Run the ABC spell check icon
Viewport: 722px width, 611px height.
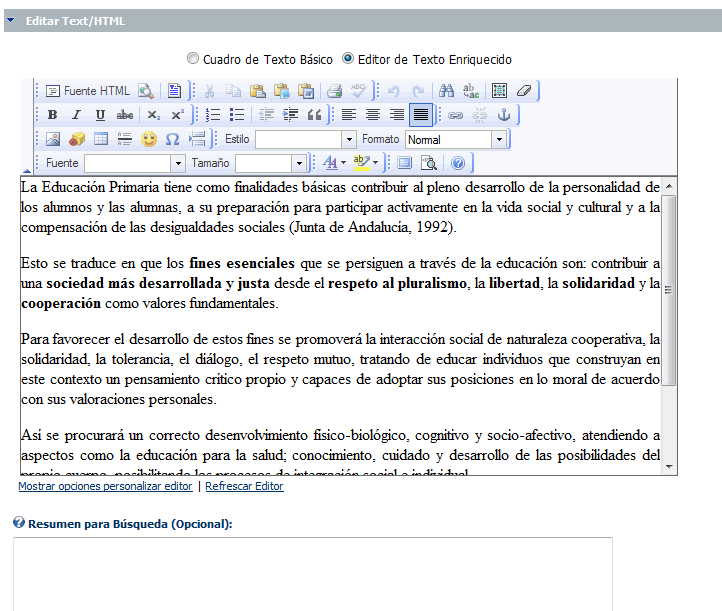(x=358, y=91)
